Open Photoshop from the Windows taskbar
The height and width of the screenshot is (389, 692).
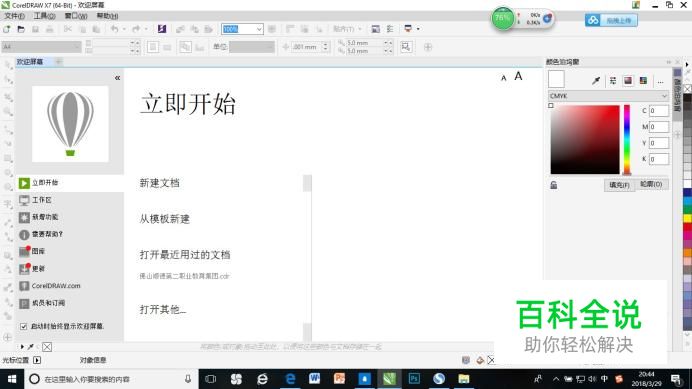(x=414, y=379)
